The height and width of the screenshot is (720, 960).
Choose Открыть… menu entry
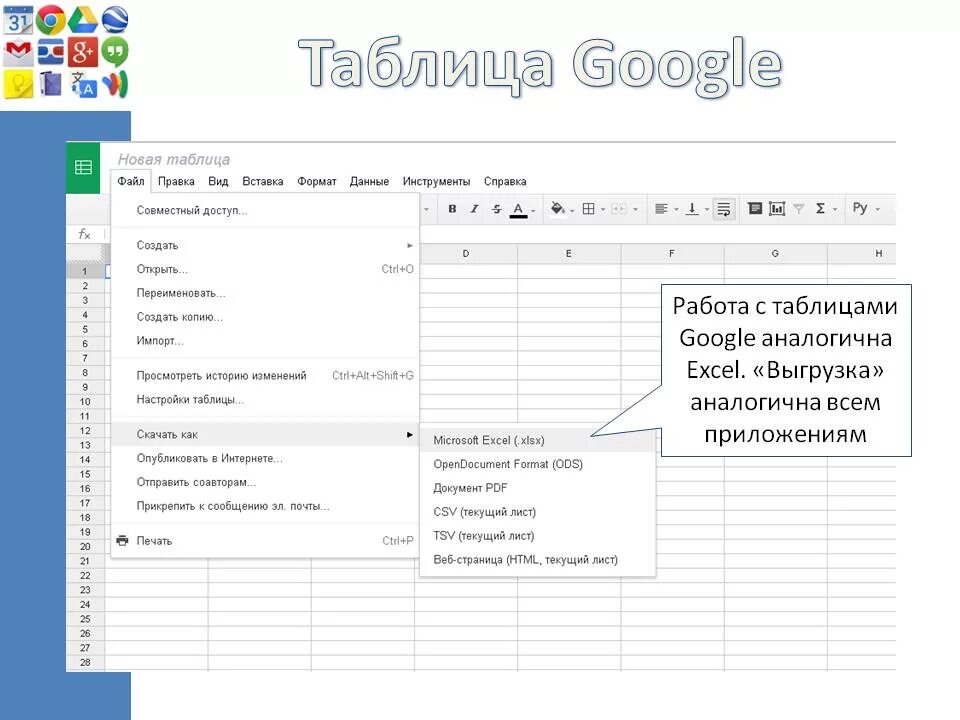click(265, 269)
